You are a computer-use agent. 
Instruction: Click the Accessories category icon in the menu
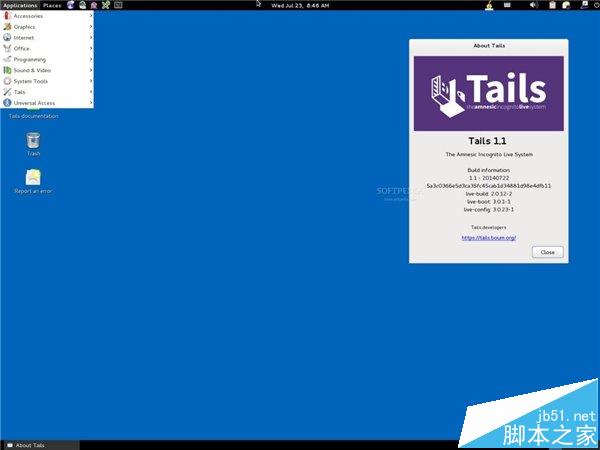coord(7,16)
